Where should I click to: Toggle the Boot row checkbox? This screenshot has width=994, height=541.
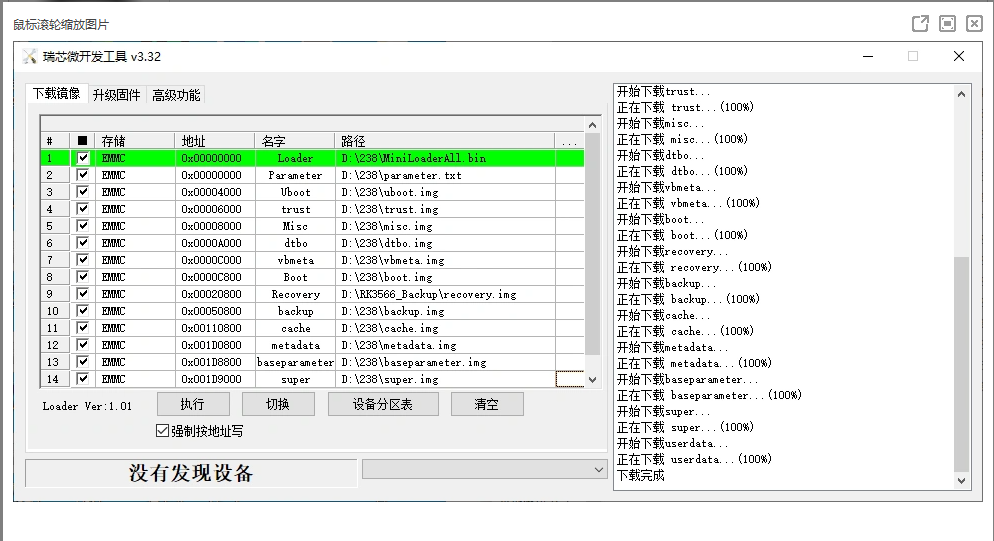[x=83, y=277]
